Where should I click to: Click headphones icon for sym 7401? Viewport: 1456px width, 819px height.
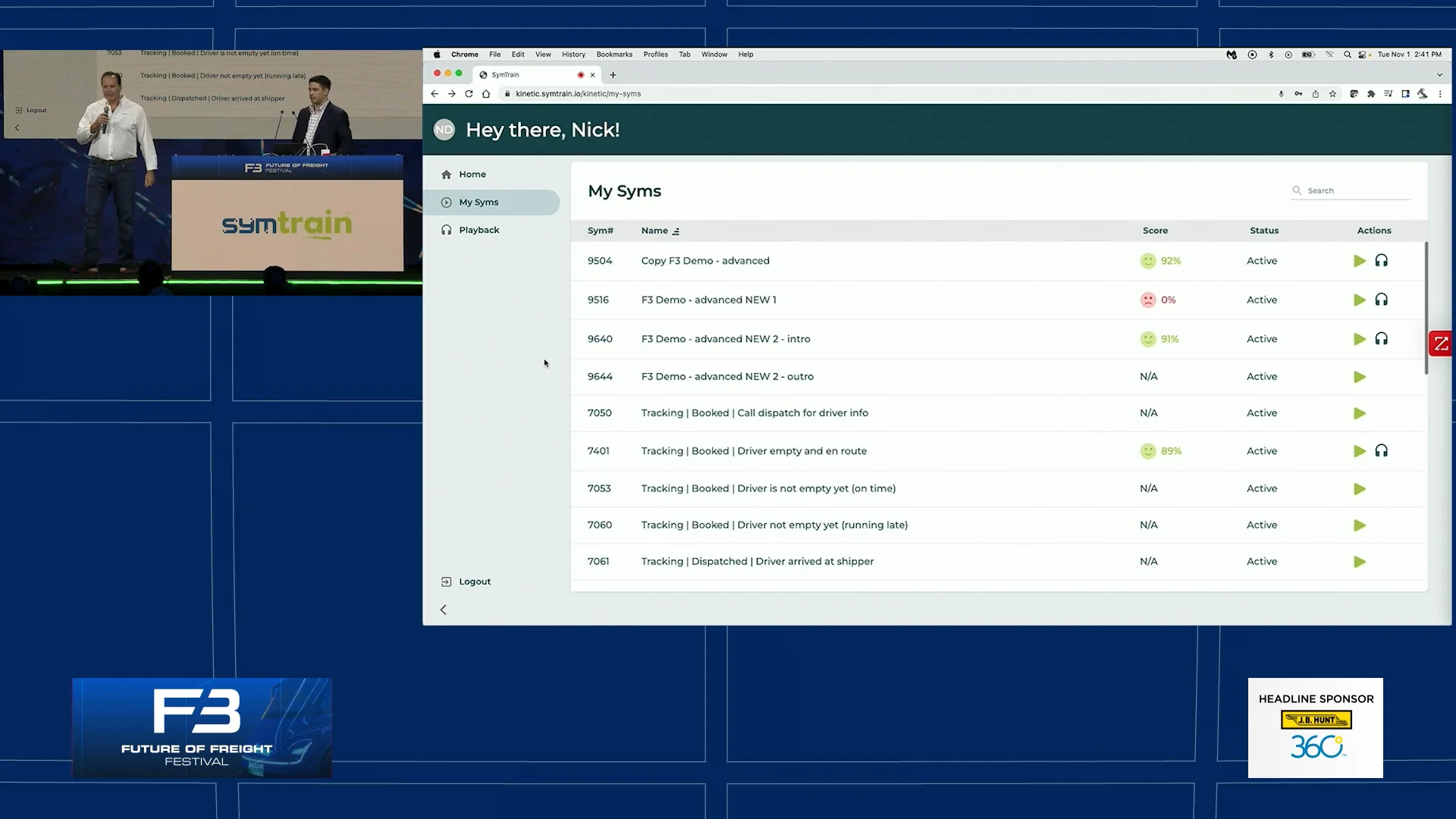[x=1382, y=451]
